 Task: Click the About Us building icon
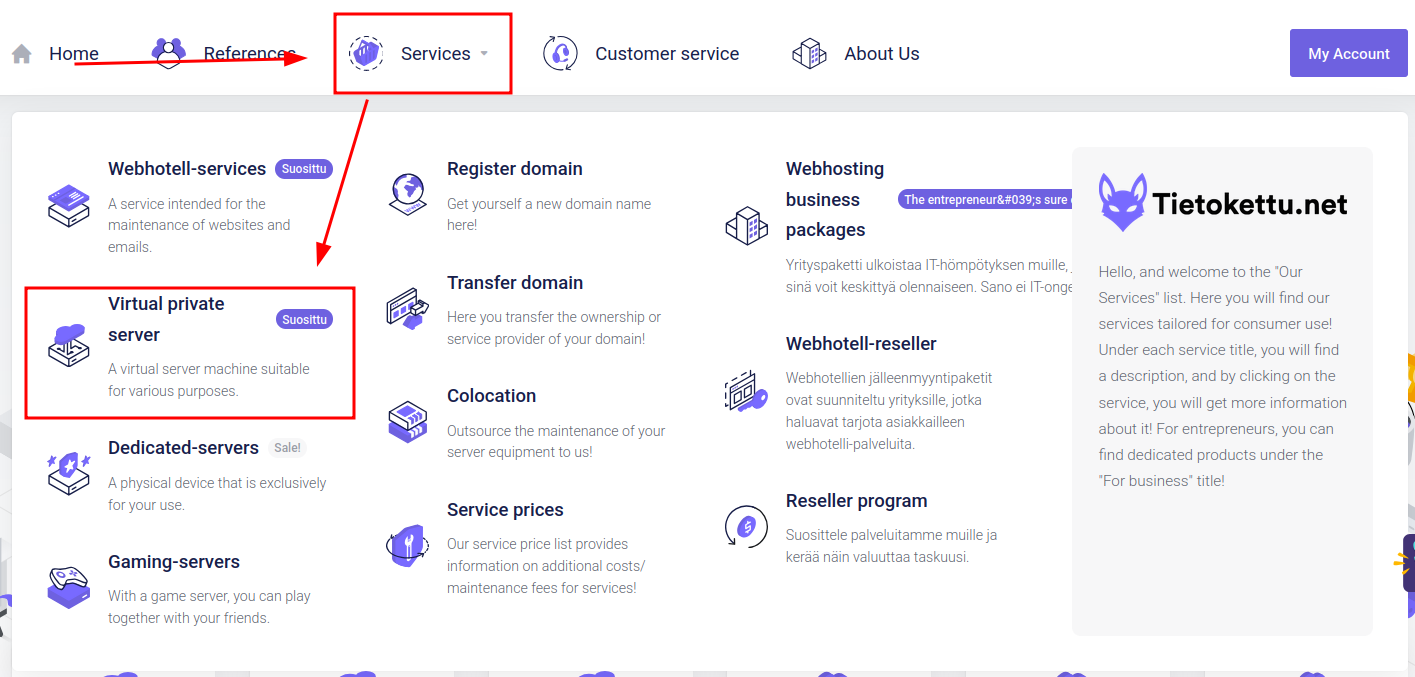pyautogui.click(x=809, y=54)
